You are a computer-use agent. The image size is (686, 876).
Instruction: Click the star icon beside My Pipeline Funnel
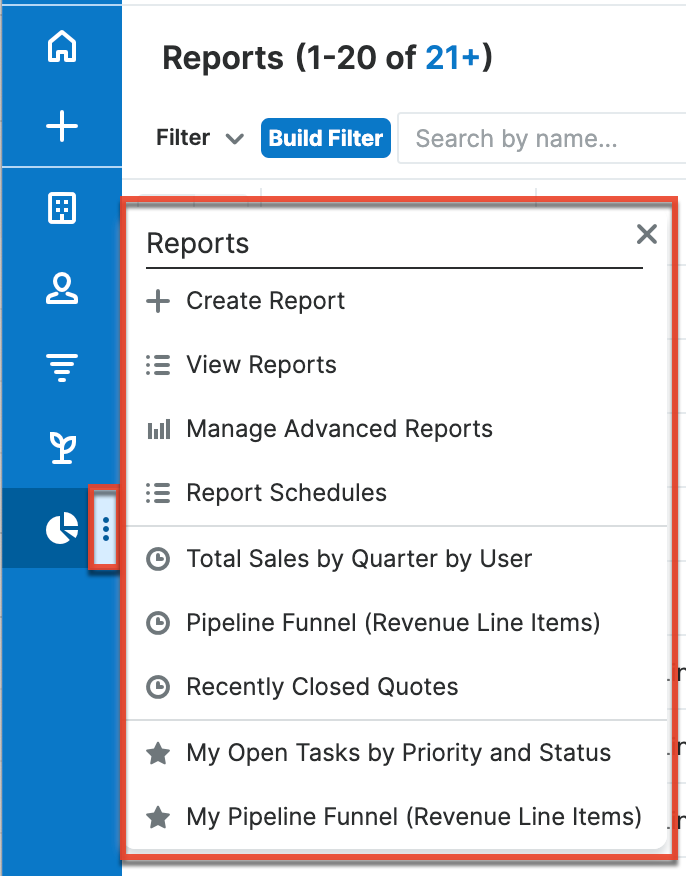(x=158, y=817)
